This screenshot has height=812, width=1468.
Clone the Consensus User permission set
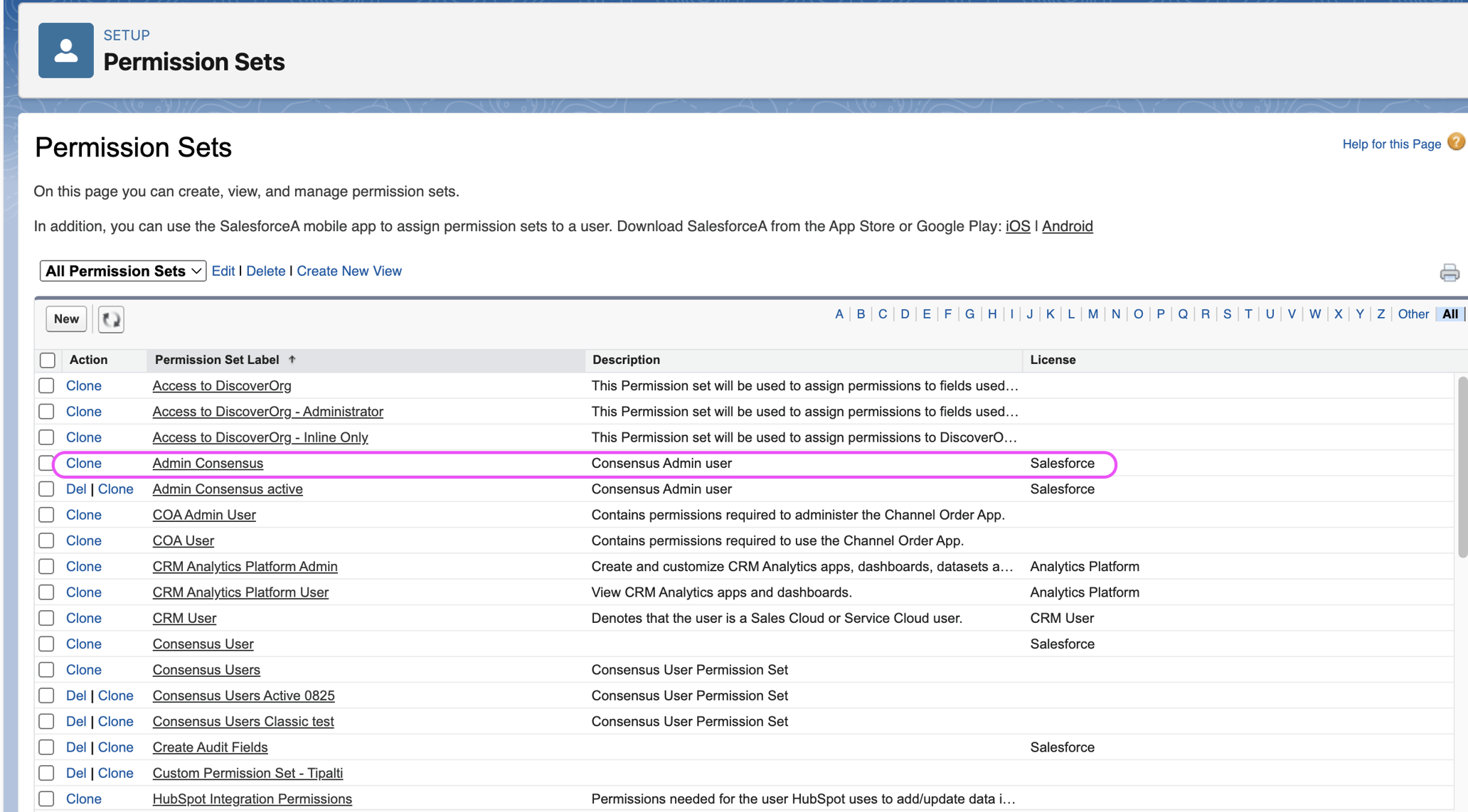tap(83, 643)
